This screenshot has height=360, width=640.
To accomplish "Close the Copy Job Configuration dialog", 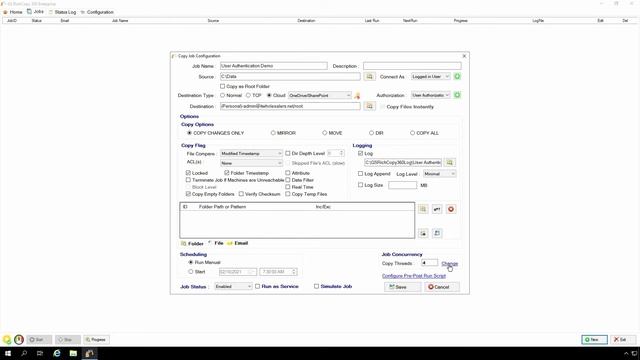I will point(464,56).
